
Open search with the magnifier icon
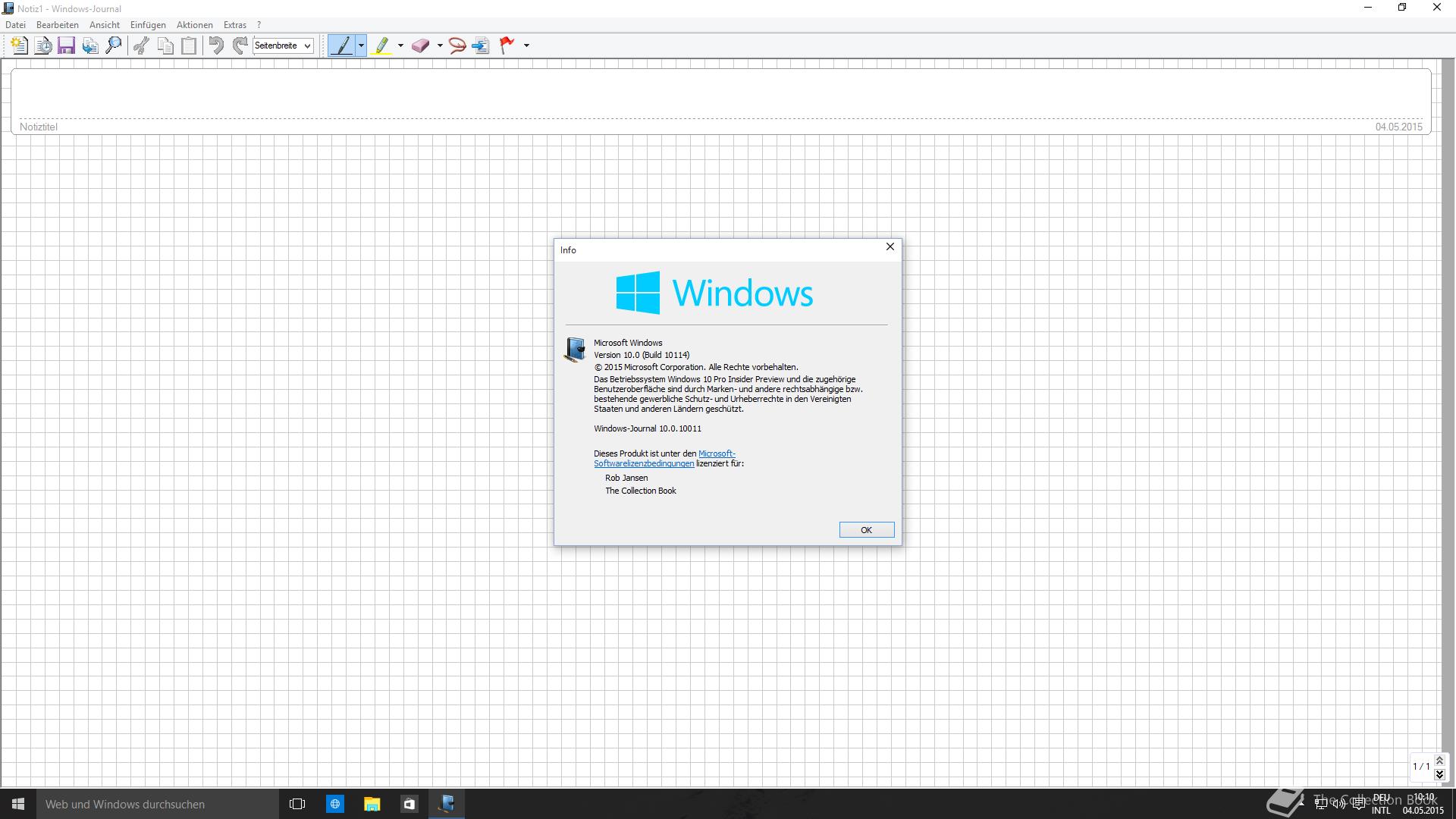pyautogui.click(x=113, y=45)
